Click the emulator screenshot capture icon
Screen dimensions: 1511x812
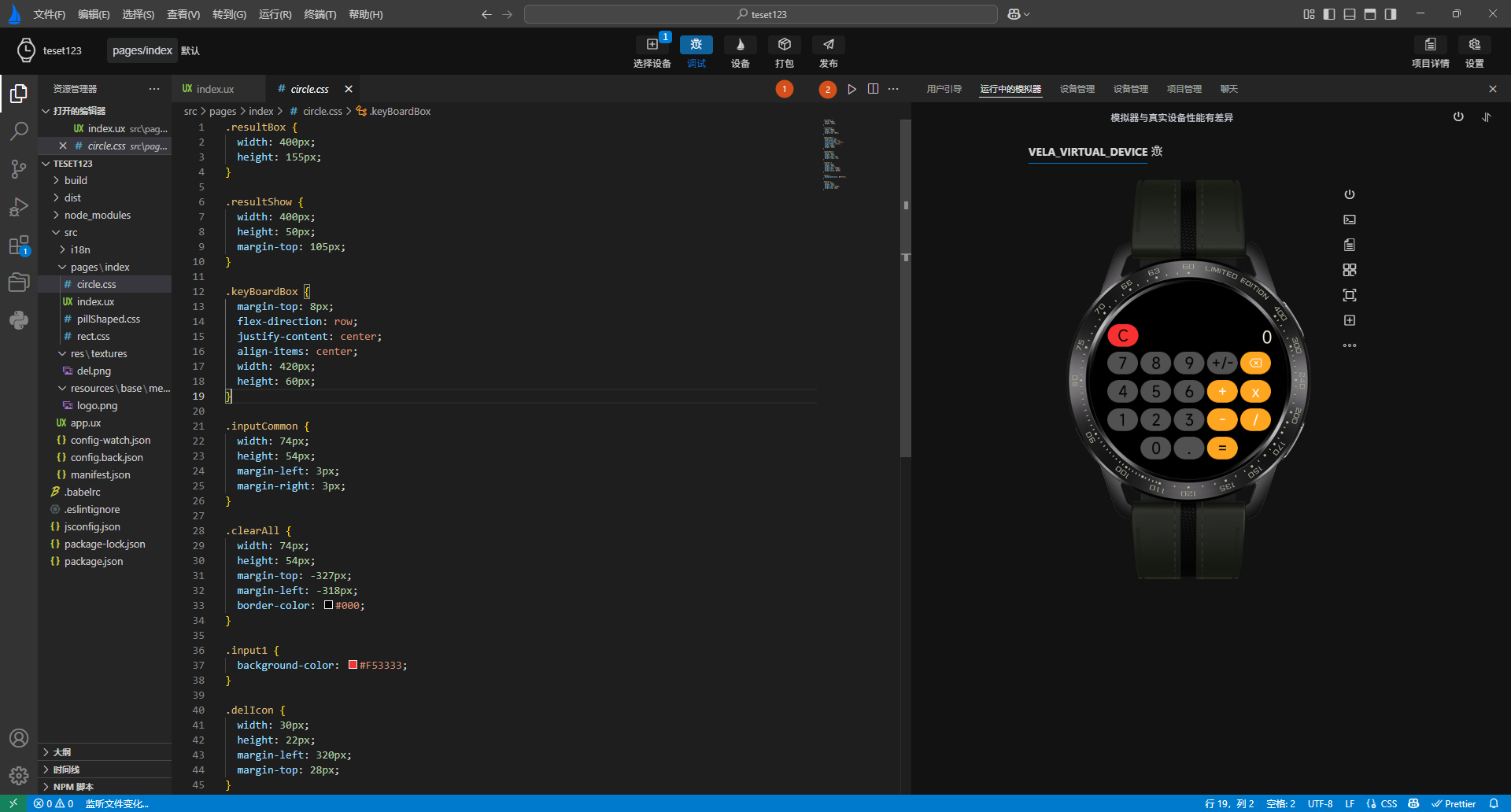tap(1350, 295)
